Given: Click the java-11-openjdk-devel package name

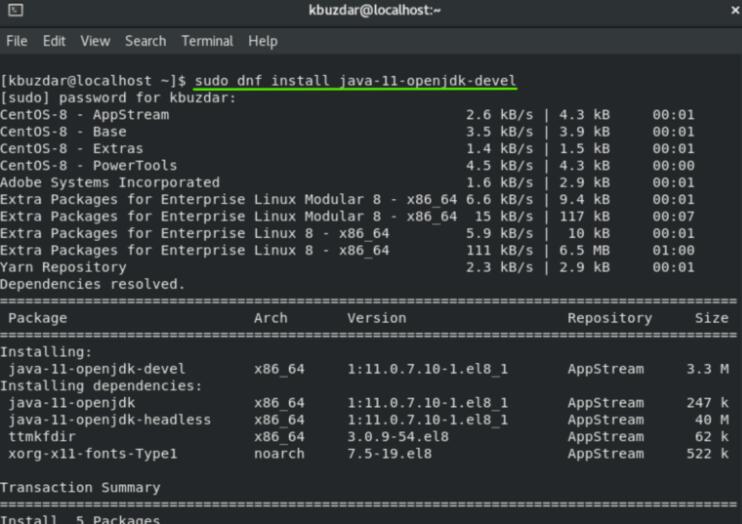Looking at the screenshot, I should click(x=97, y=369).
